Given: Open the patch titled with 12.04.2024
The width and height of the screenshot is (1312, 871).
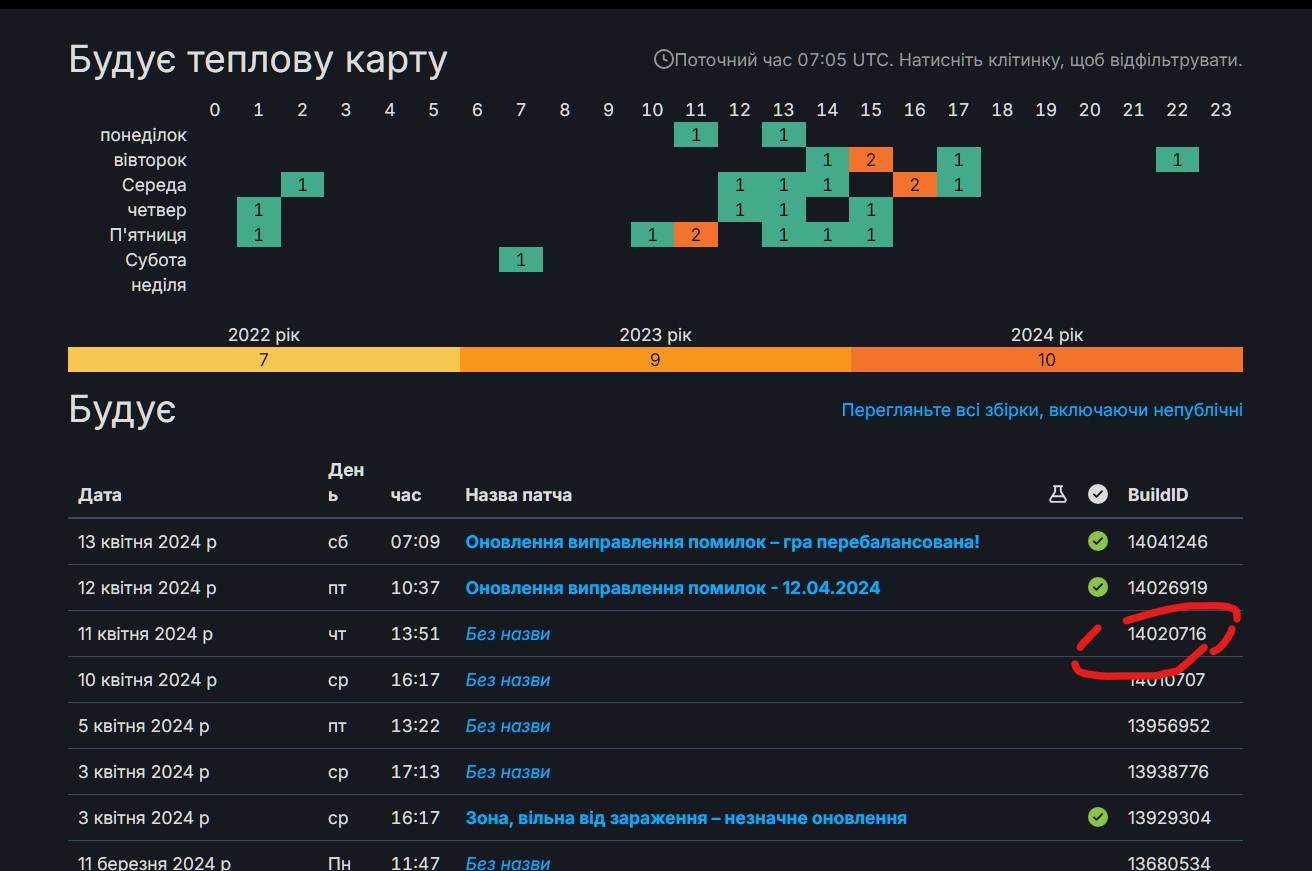Looking at the screenshot, I should click(x=672, y=588).
